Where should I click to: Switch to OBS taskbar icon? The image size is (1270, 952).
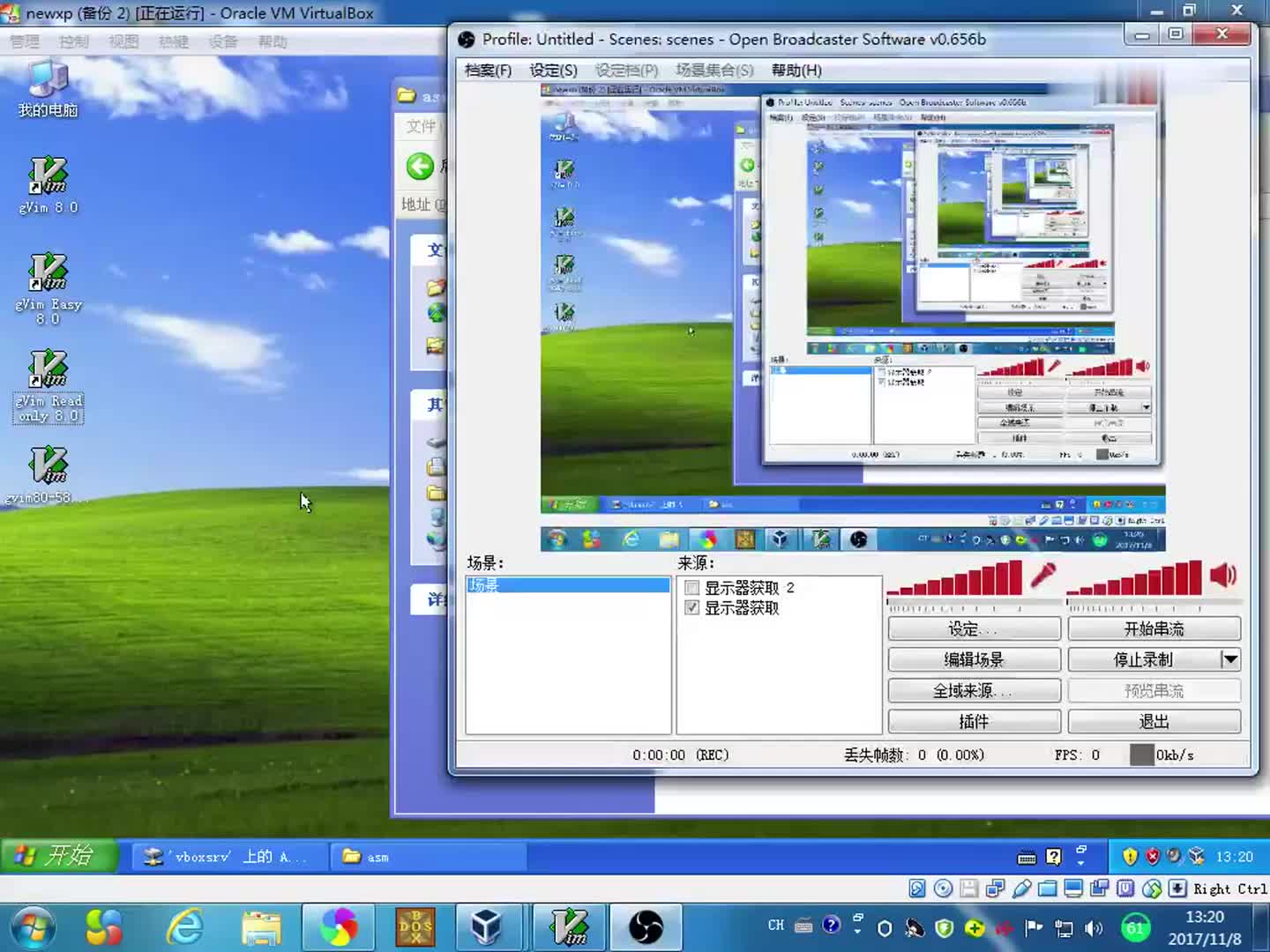coord(646,927)
